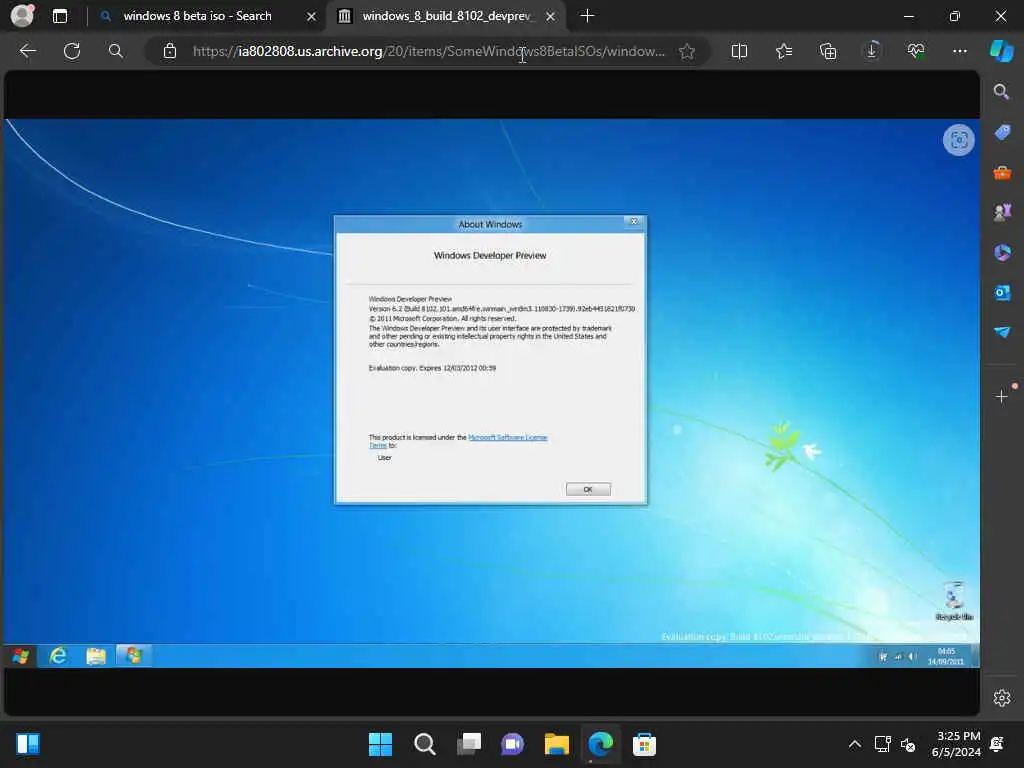Open network status tray icon
1024x768 pixels.
(882, 744)
